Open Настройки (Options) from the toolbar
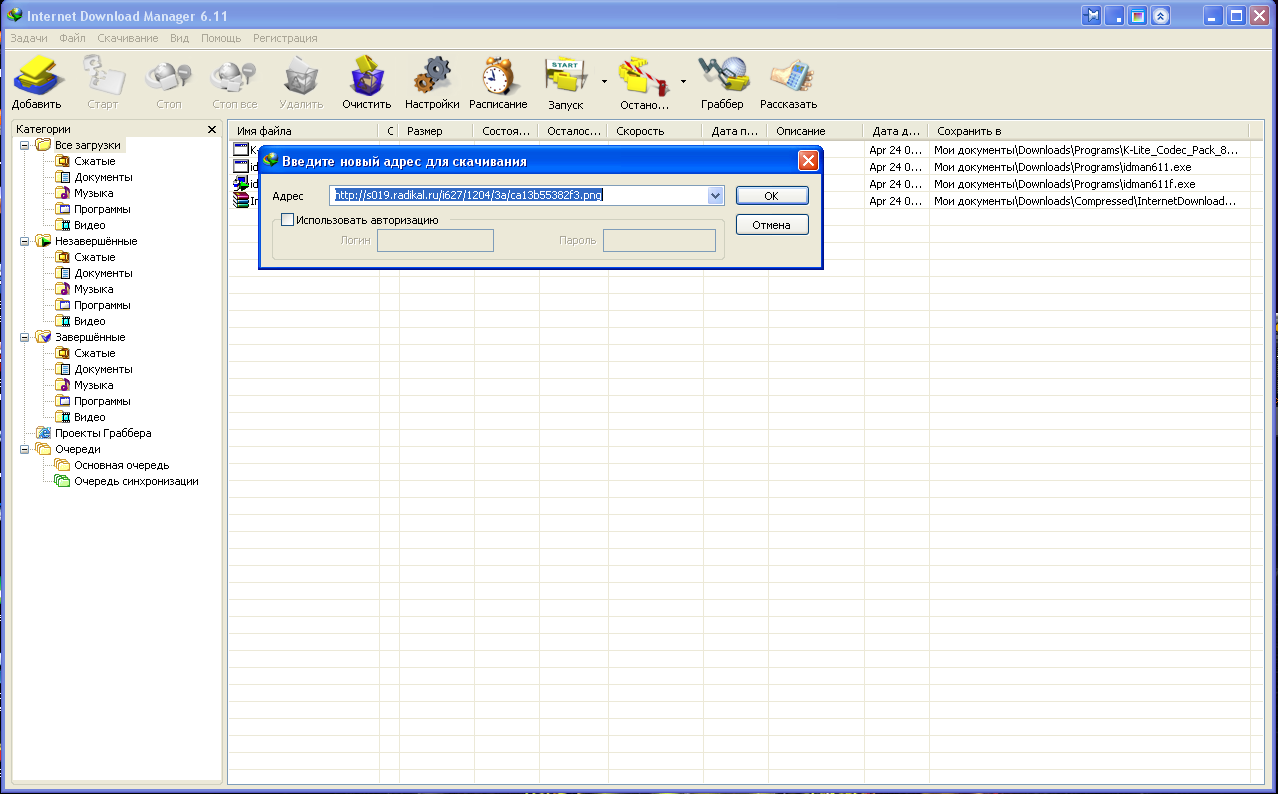1278x794 pixels. pyautogui.click(x=432, y=76)
